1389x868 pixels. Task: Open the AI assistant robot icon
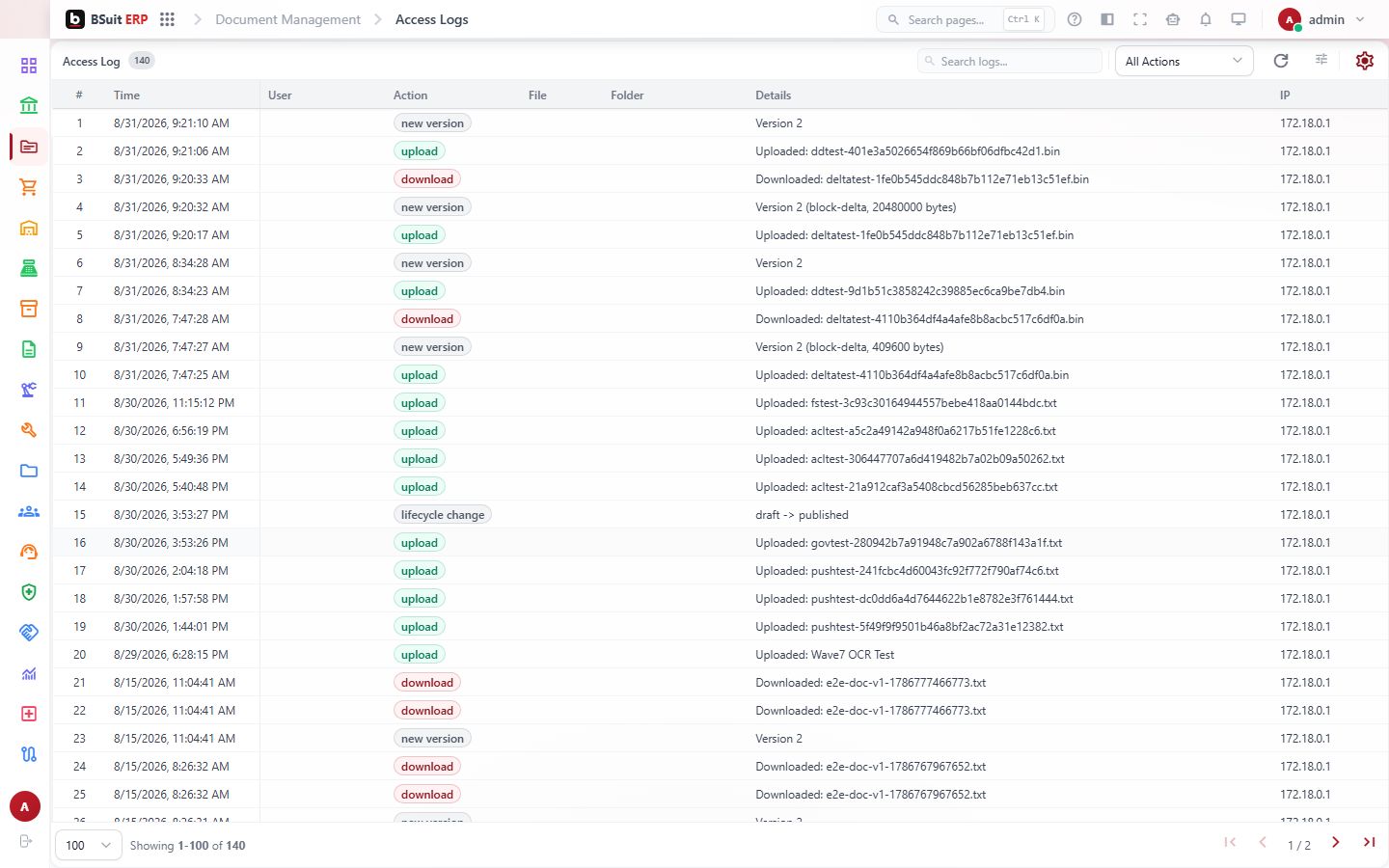point(1173,19)
